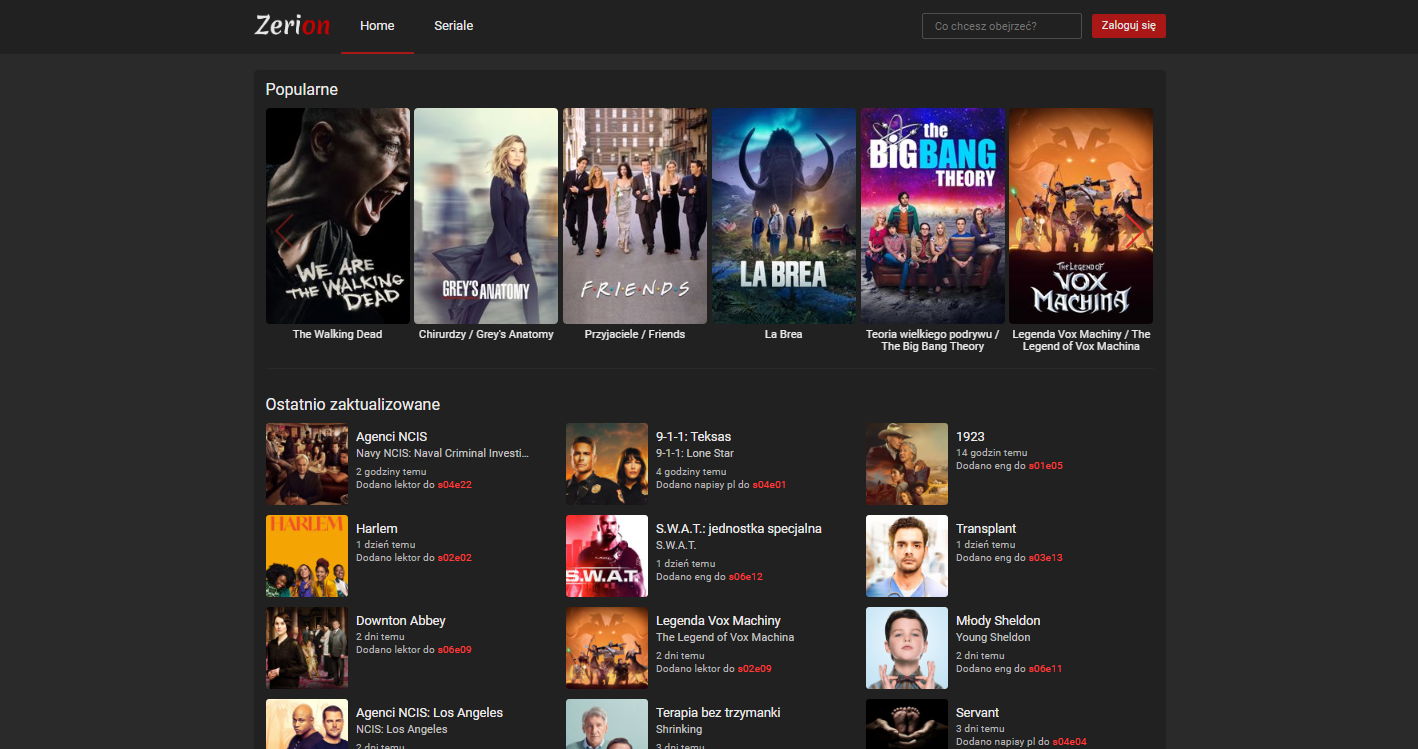
Task: Click the '9-1-1: Teksas' title
Action: tap(693, 437)
